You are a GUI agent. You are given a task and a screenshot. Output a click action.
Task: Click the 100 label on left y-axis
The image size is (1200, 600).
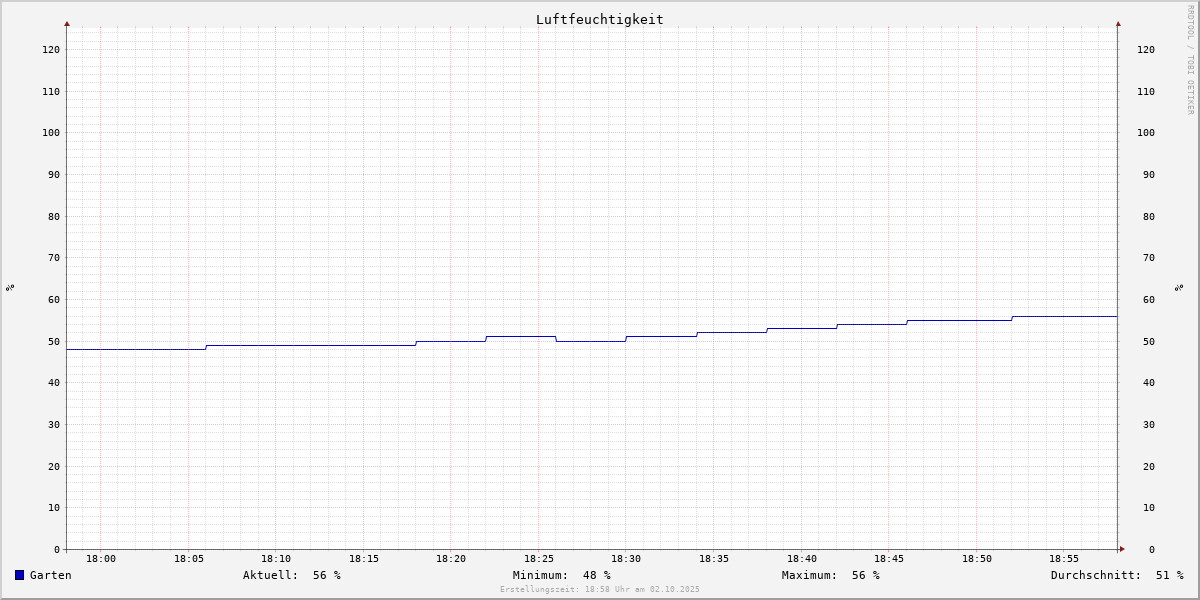(x=50, y=132)
